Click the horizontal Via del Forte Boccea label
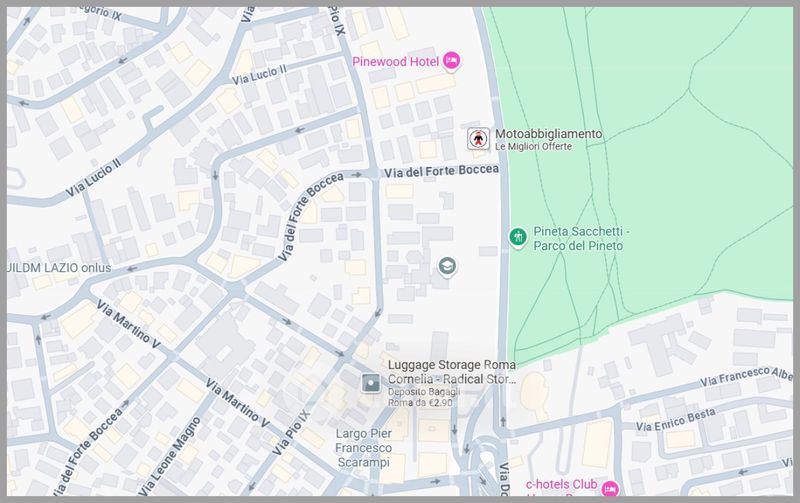 [x=442, y=171]
